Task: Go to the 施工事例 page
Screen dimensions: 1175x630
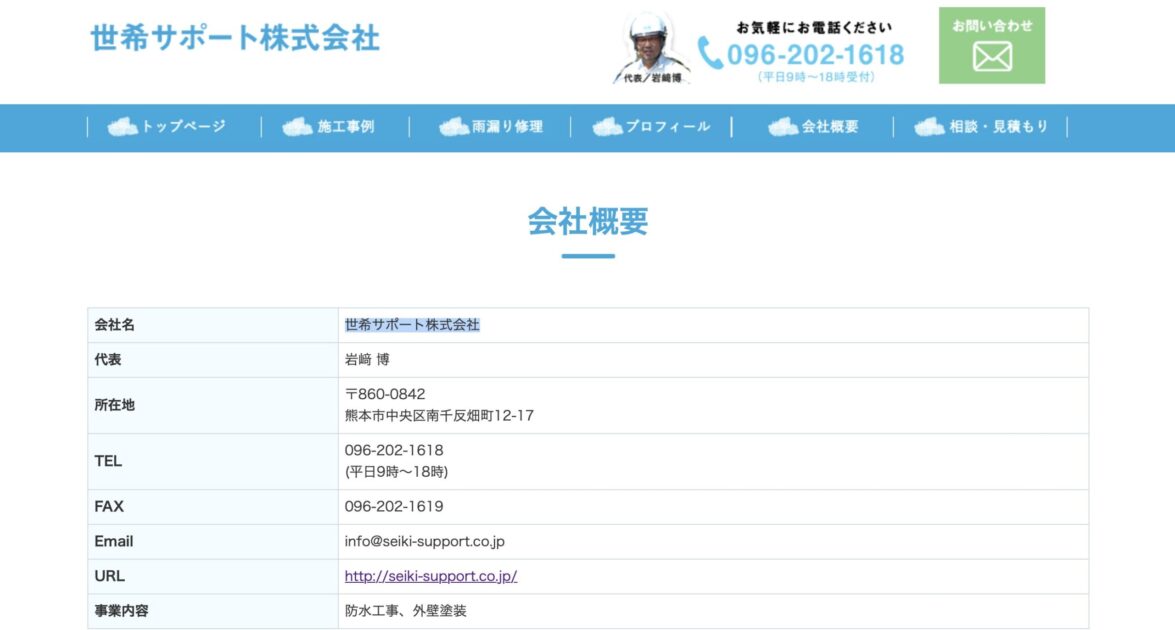Action: pyautogui.click(x=346, y=127)
